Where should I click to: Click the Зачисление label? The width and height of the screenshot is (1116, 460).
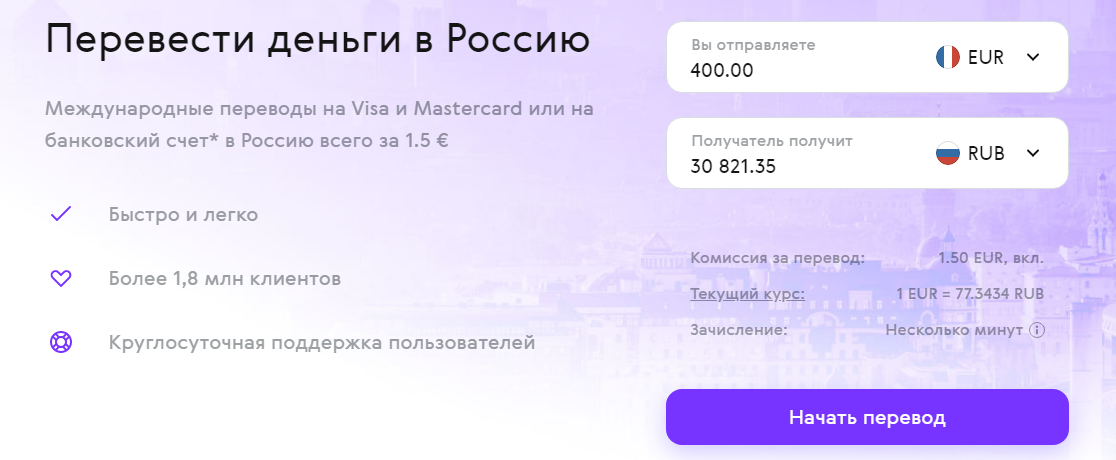pos(739,330)
